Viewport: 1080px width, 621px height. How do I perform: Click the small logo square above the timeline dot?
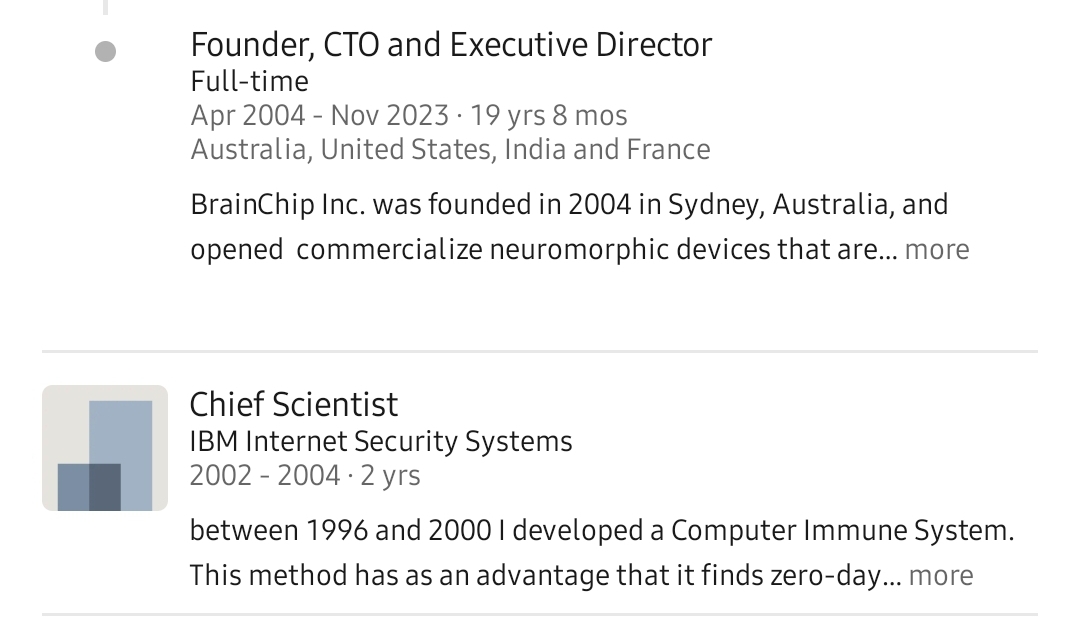pos(105,8)
